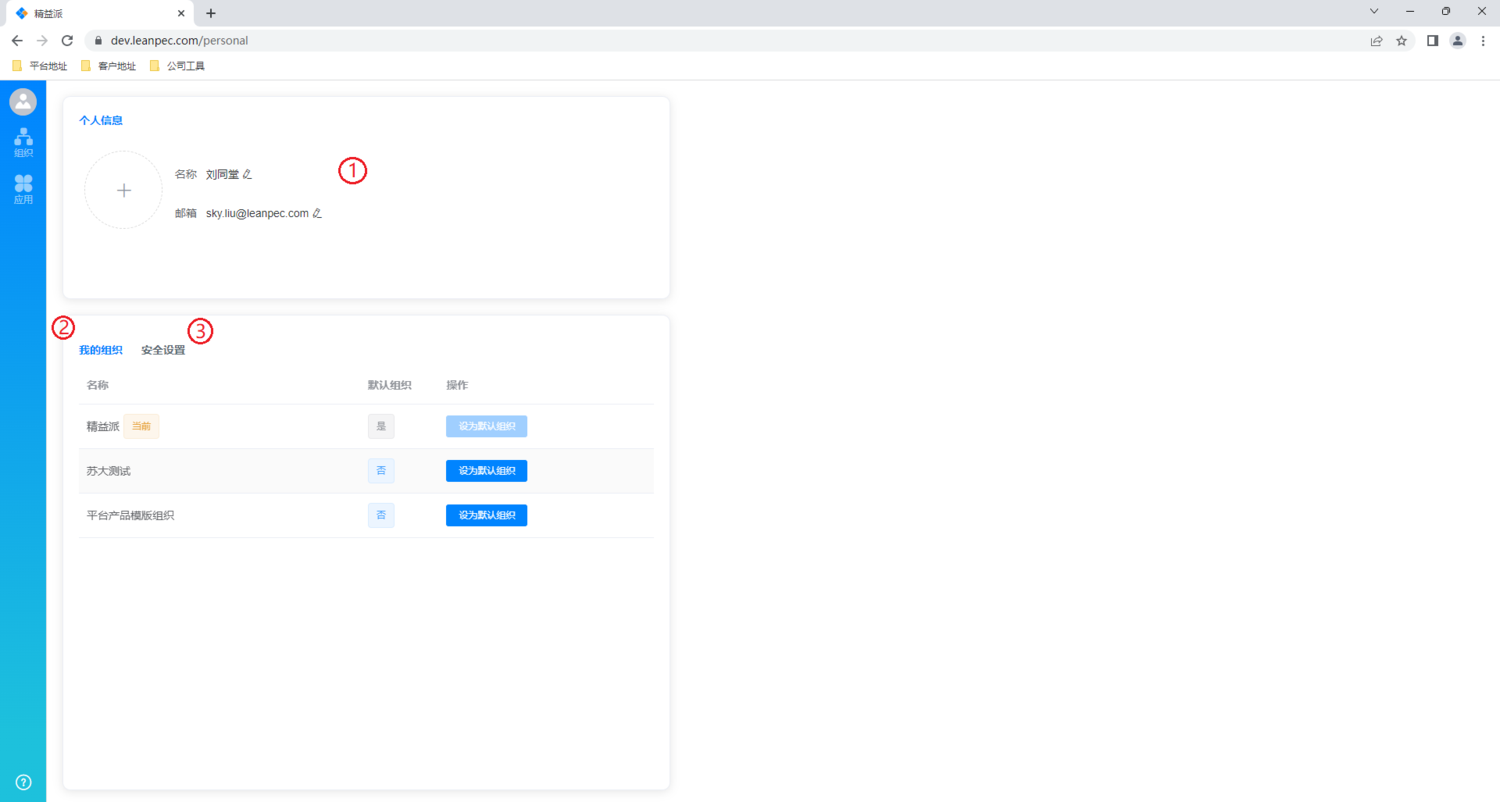Toggle the browser side panel

1432,41
